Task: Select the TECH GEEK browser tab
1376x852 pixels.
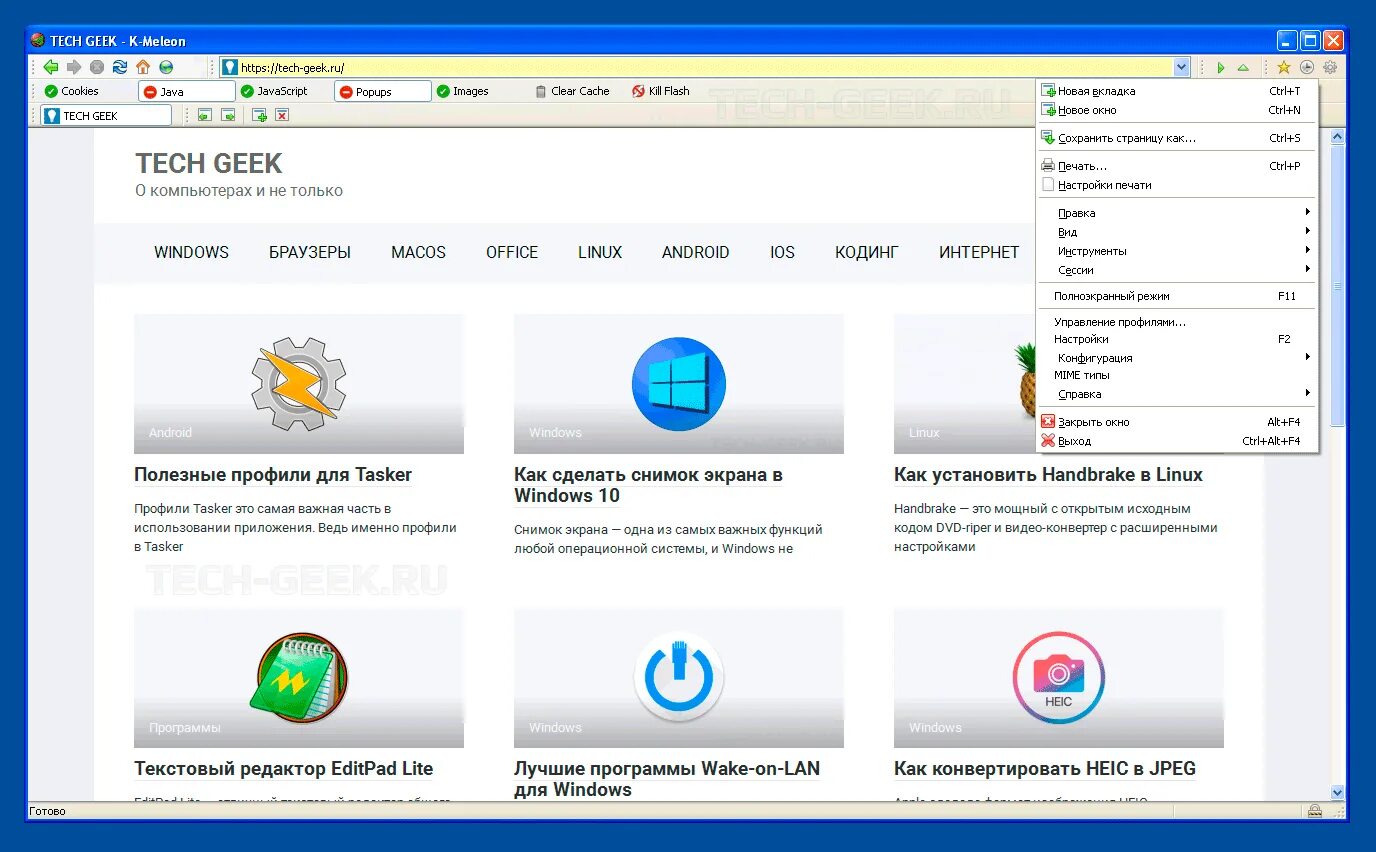Action: 106,116
